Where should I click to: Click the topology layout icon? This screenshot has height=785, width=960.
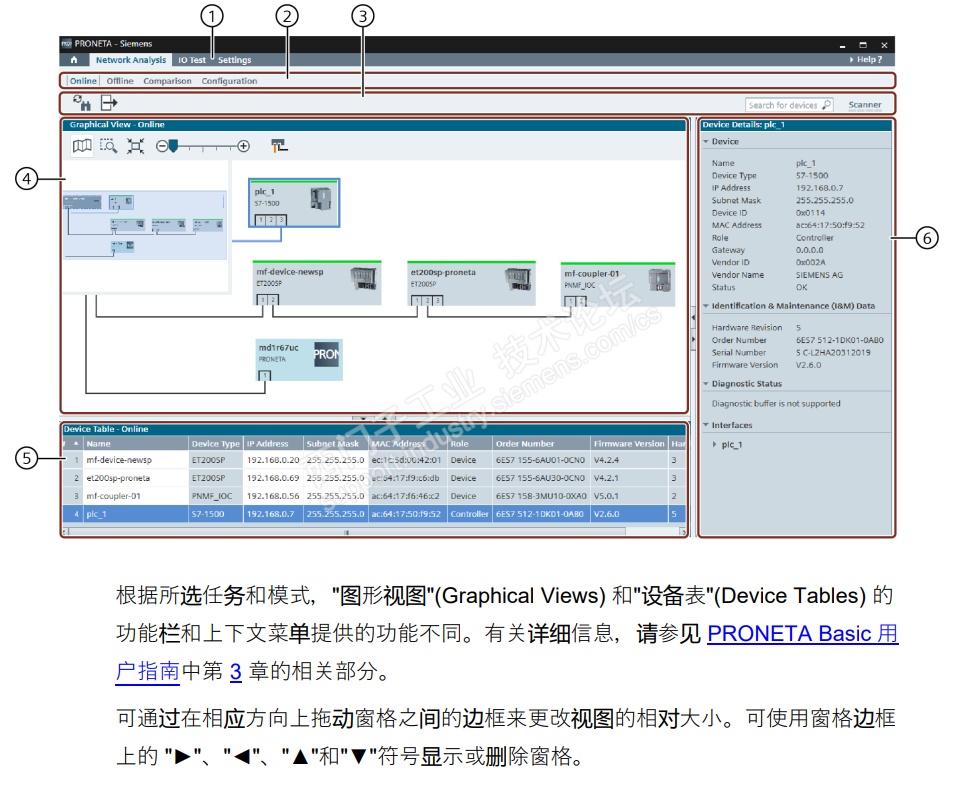coord(279,146)
